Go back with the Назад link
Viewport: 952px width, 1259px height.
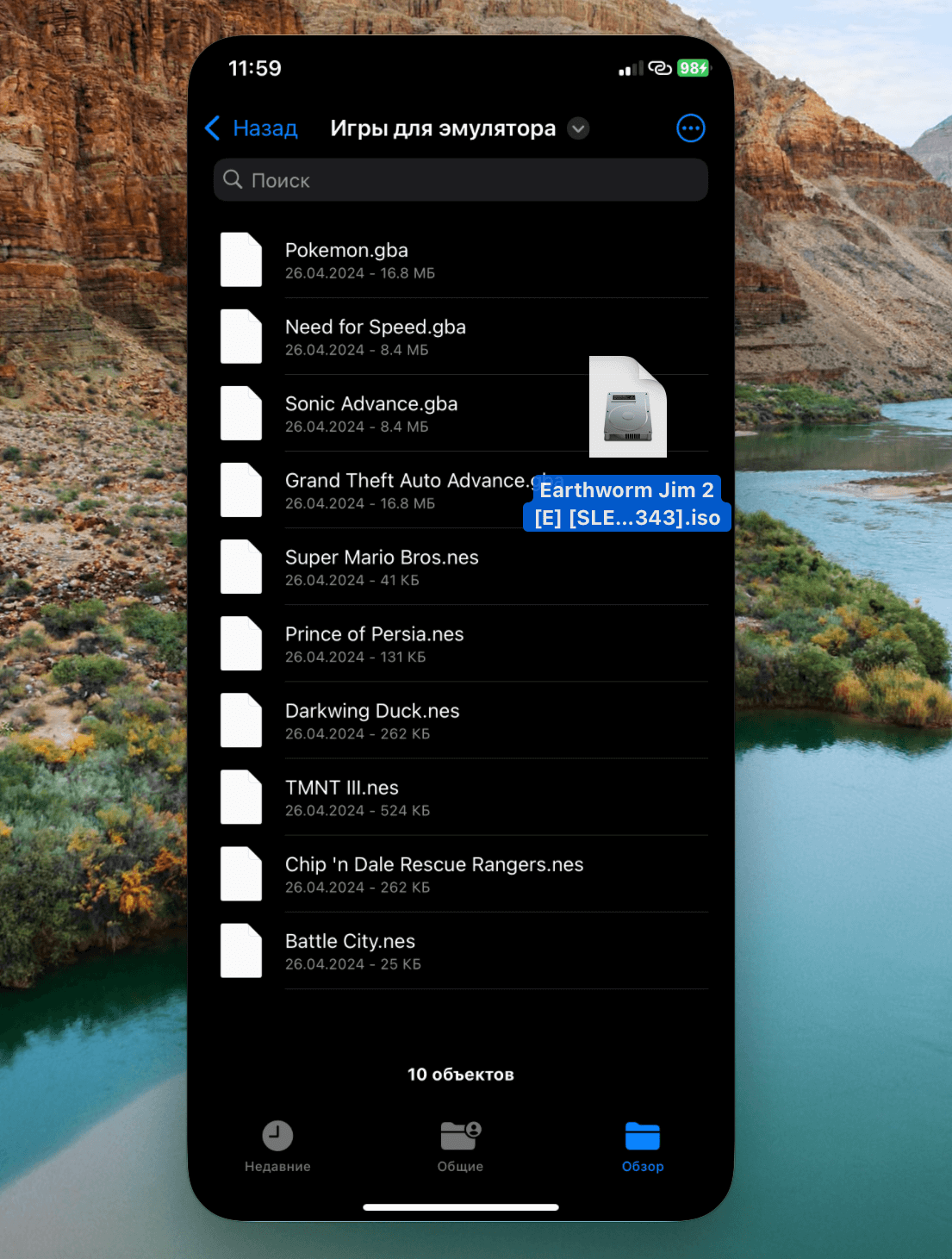(x=265, y=128)
